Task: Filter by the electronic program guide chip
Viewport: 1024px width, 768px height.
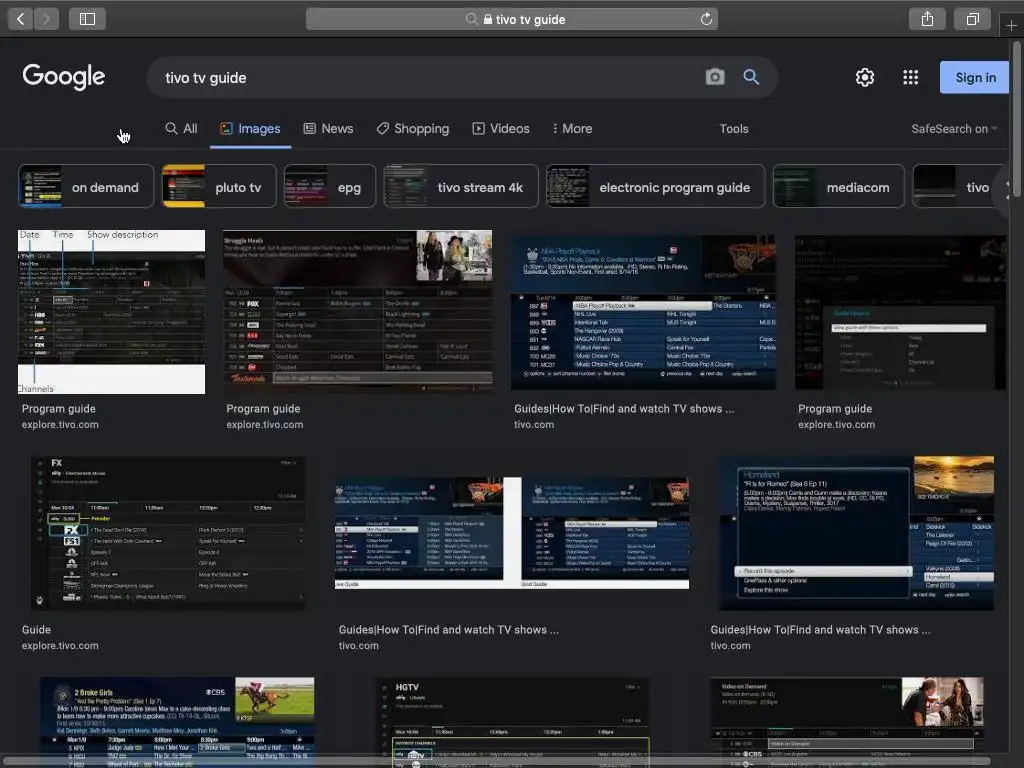Action: pos(656,187)
